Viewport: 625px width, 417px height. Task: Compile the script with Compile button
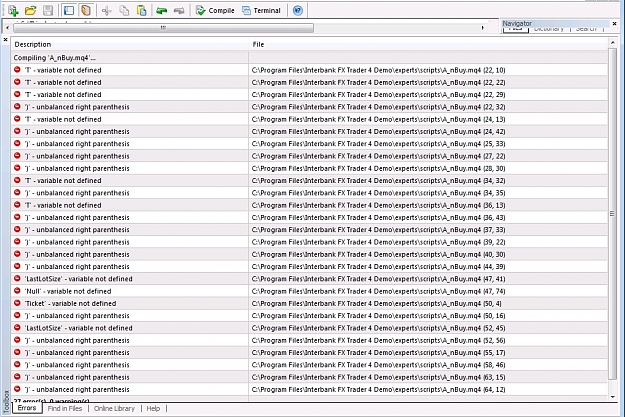[x=215, y=11]
